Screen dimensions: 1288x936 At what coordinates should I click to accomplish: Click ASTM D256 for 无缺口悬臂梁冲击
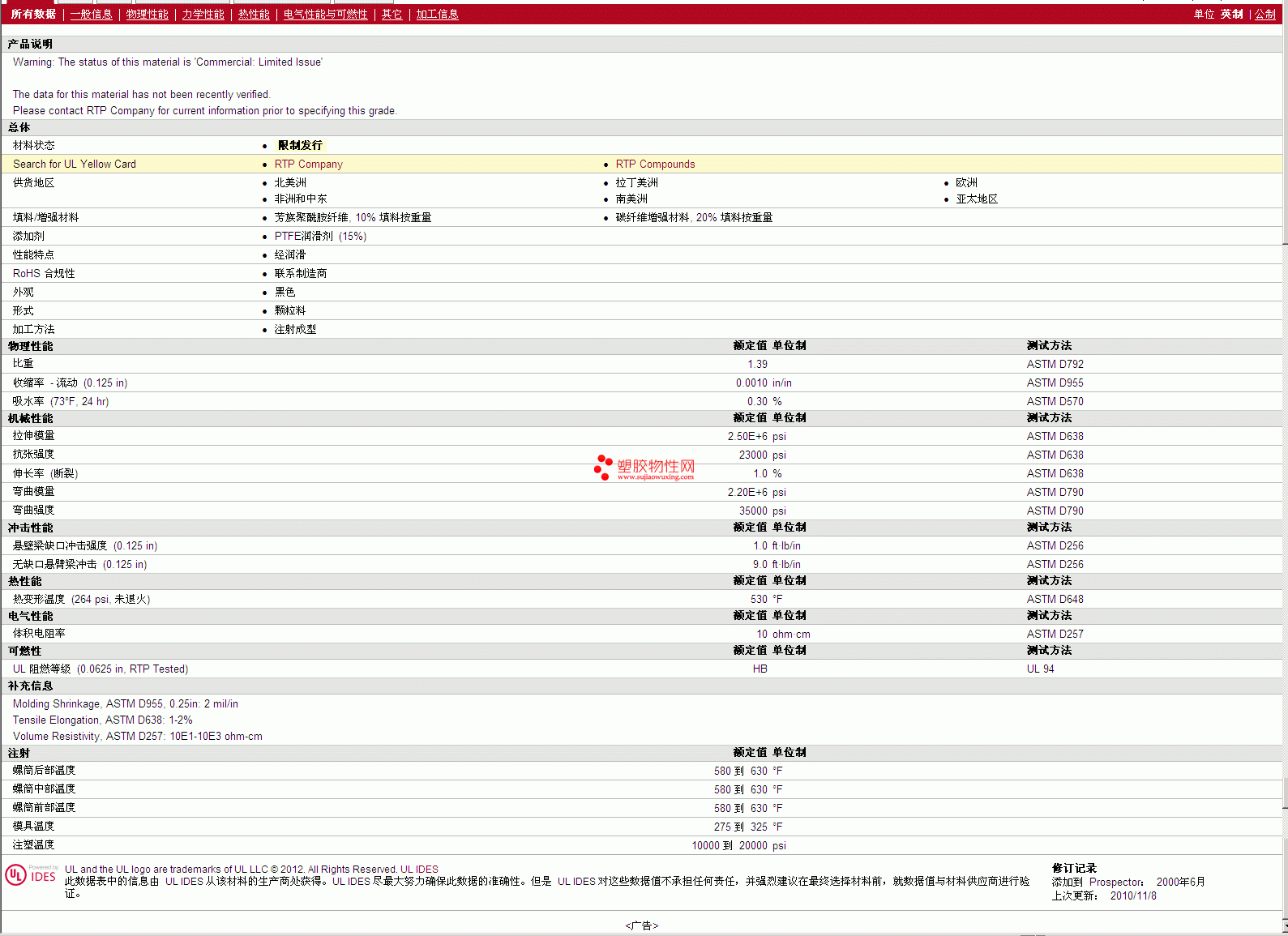pos(1055,565)
